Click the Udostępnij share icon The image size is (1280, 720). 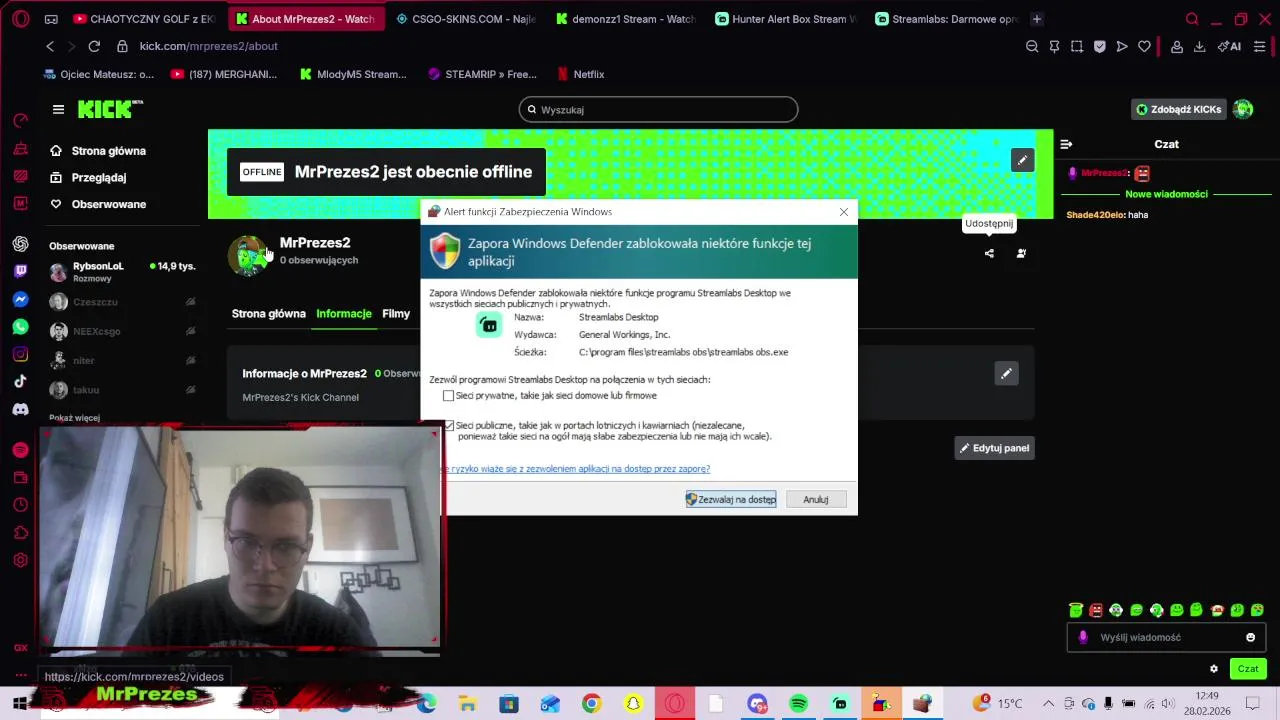(x=989, y=253)
